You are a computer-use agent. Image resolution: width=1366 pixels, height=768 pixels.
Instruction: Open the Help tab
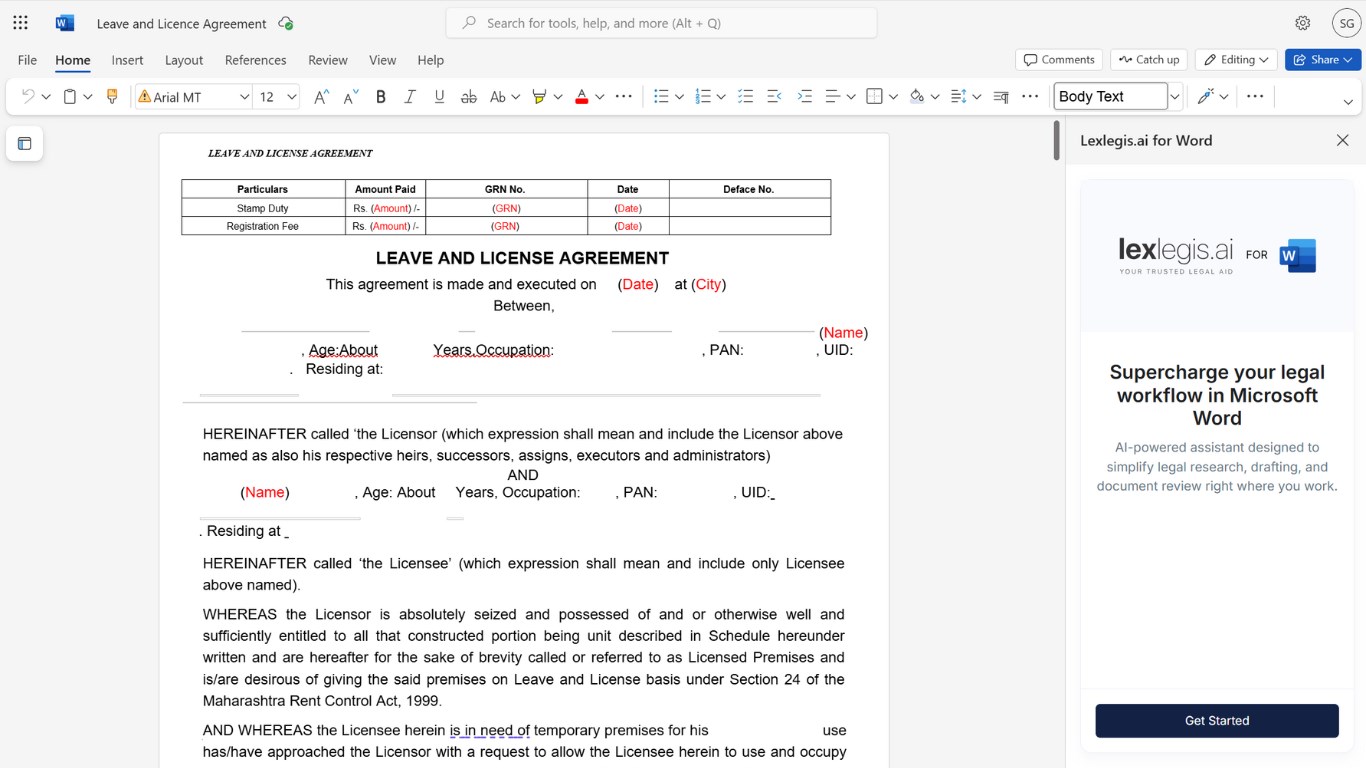pyautogui.click(x=431, y=60)
